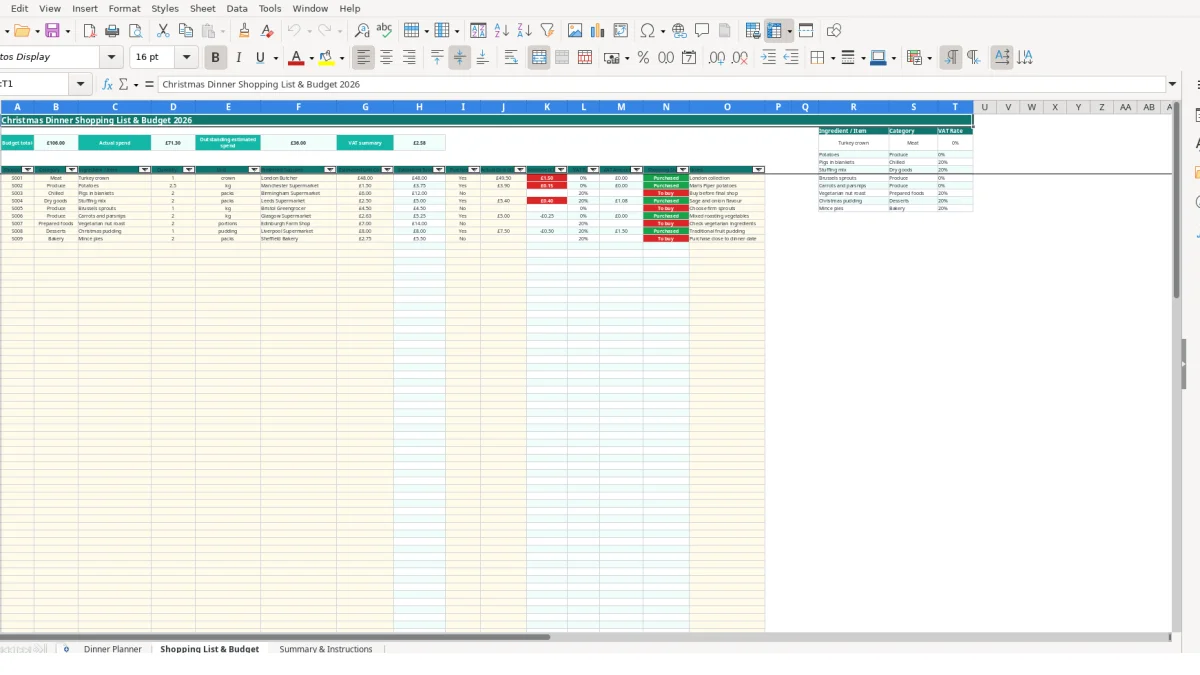The image size is (1200, 675).
Task: Toggle Underline formatting
Action: coord(261,58)
